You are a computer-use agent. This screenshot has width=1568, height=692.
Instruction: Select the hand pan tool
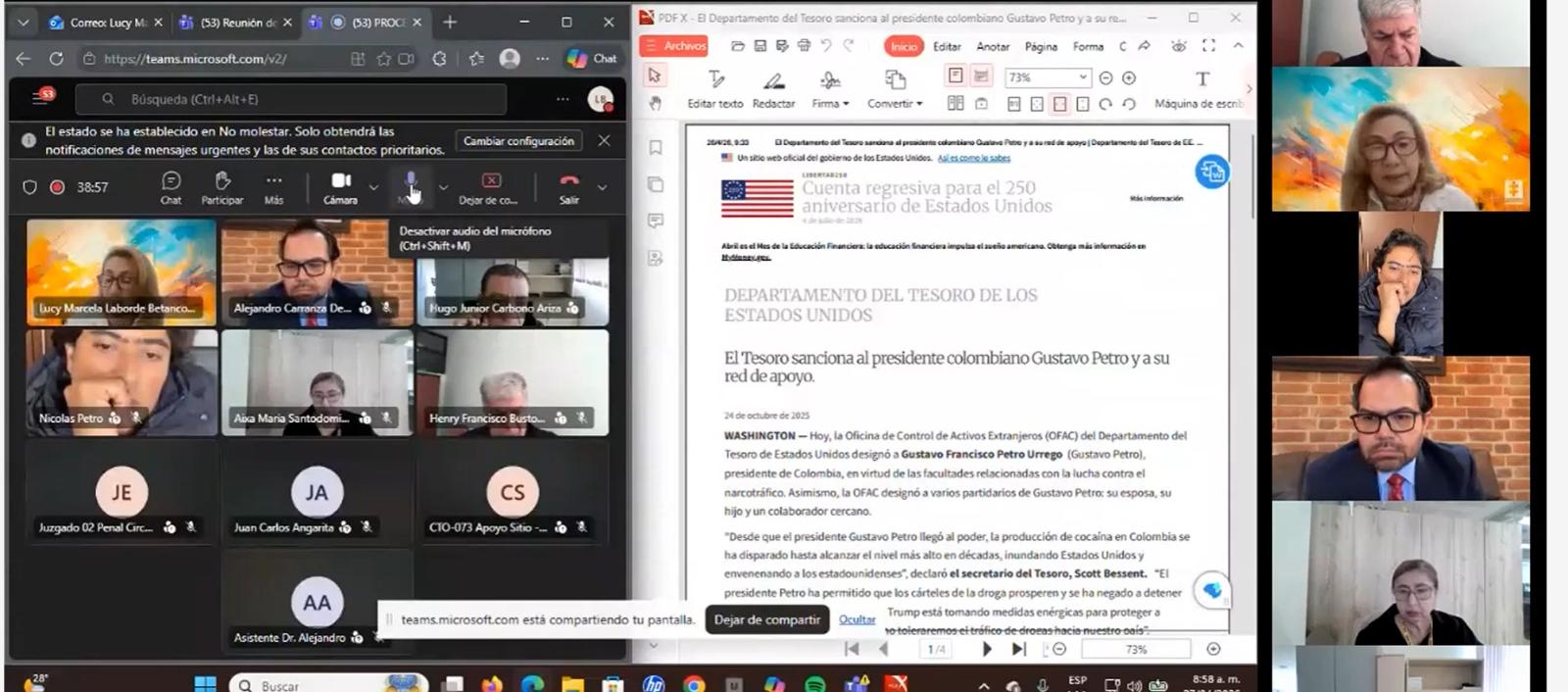655,103
